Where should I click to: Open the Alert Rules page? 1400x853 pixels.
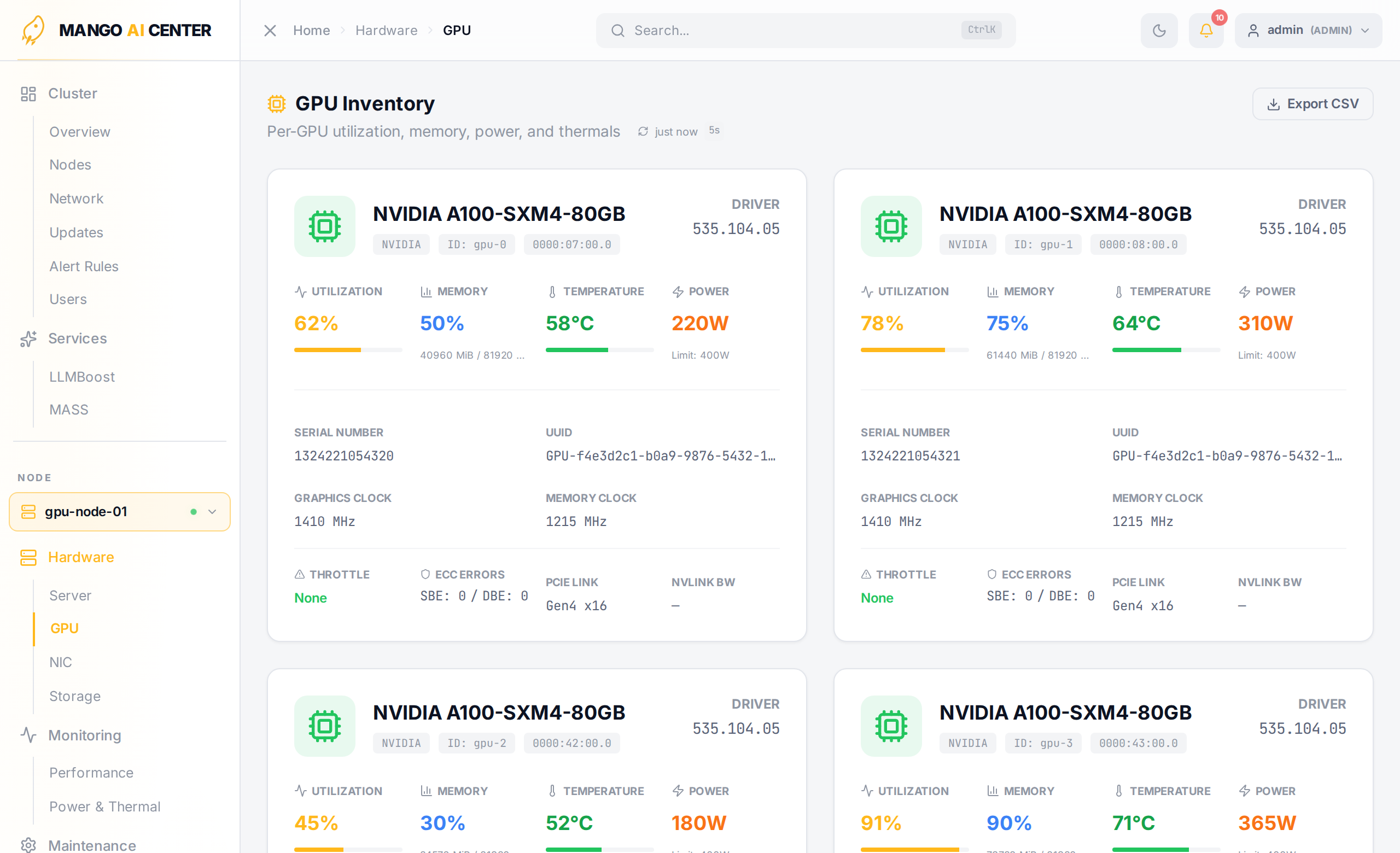click(x=84, y=266)
